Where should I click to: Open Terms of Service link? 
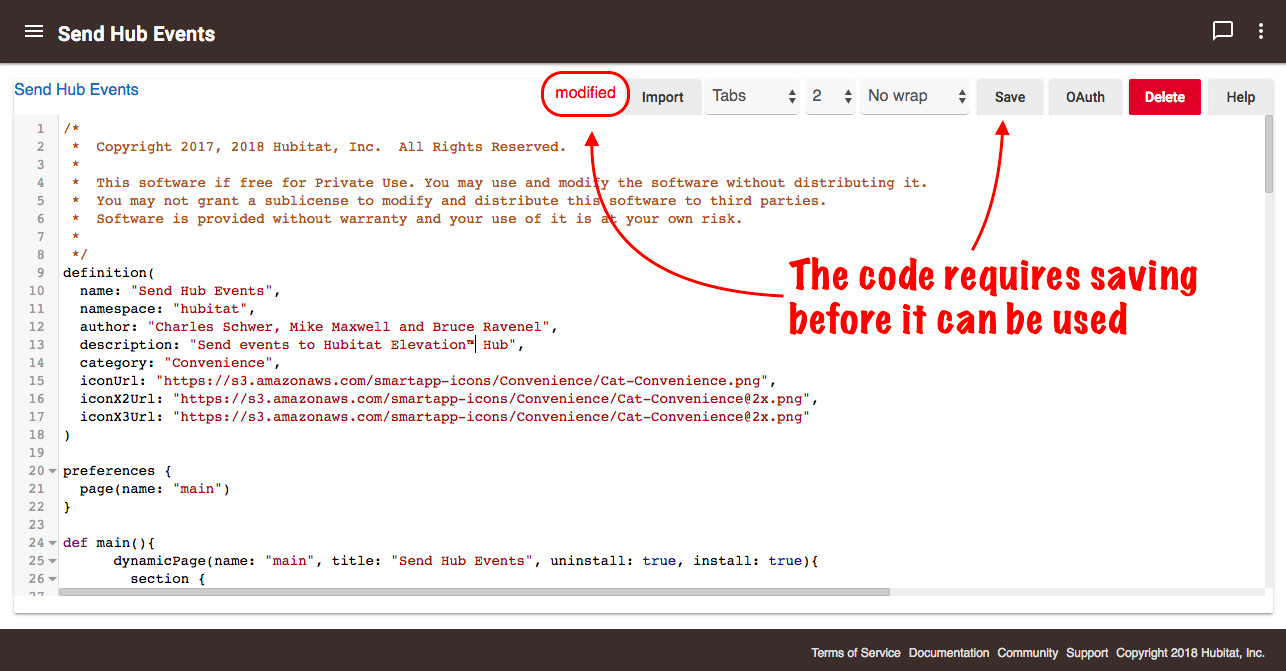(x=856, y=653)
